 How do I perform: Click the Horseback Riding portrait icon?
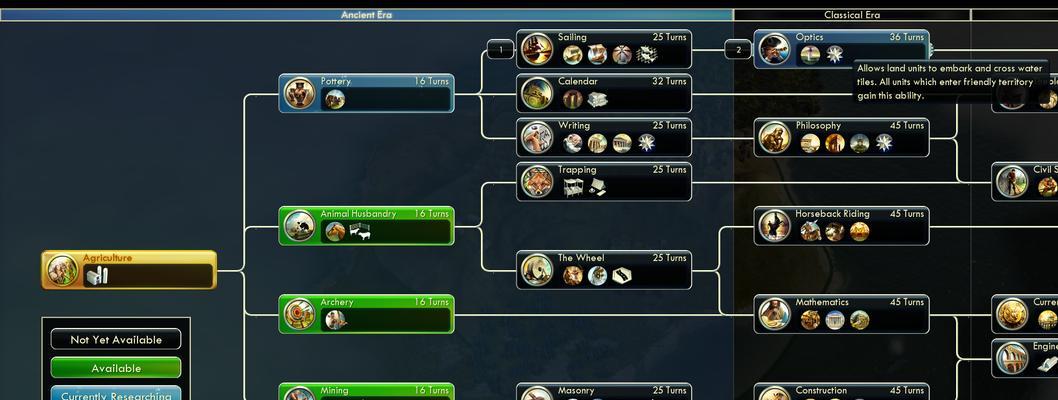[x=775, y=226]
